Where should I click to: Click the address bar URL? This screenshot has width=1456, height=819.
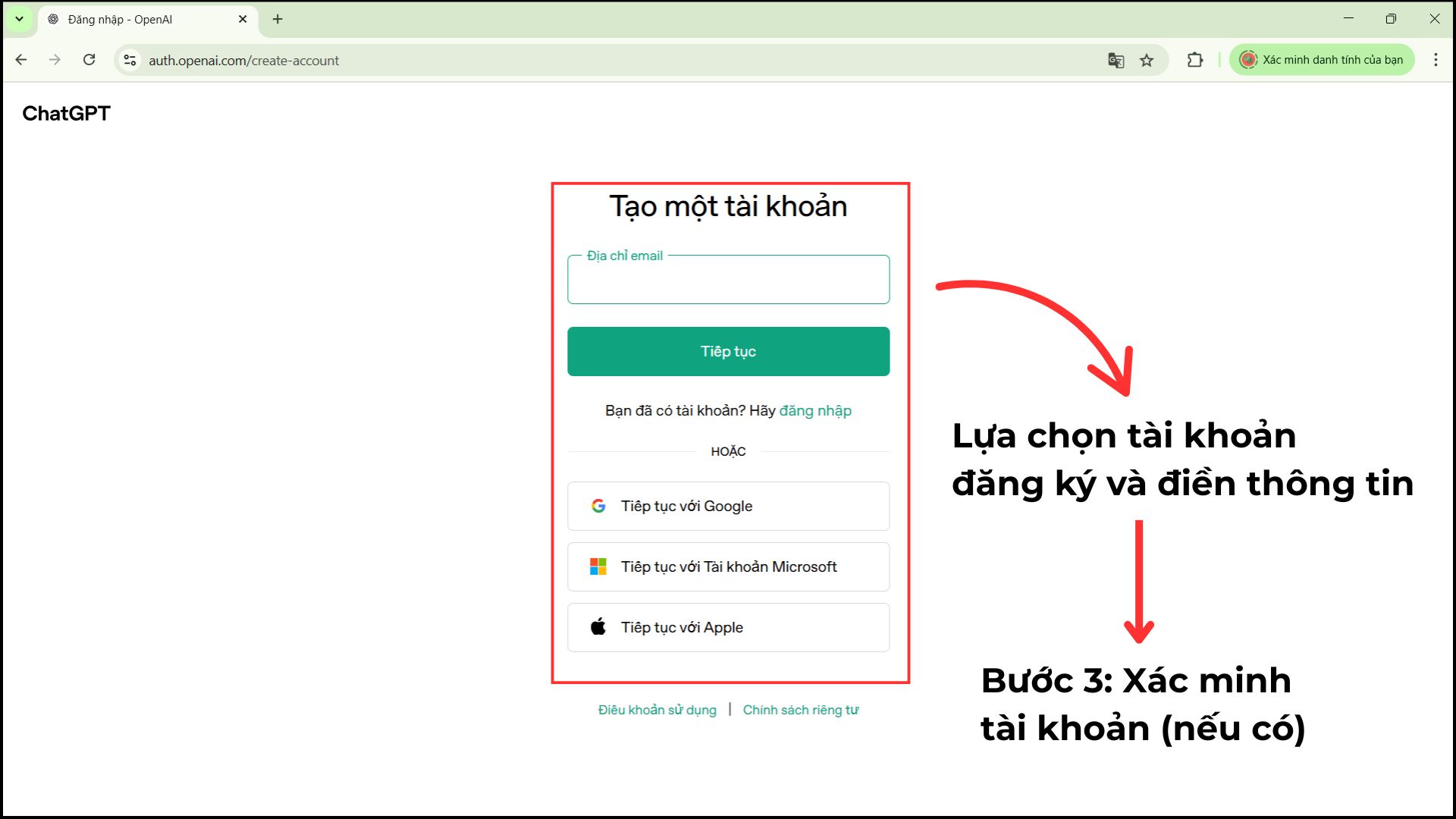click(243, 61)
